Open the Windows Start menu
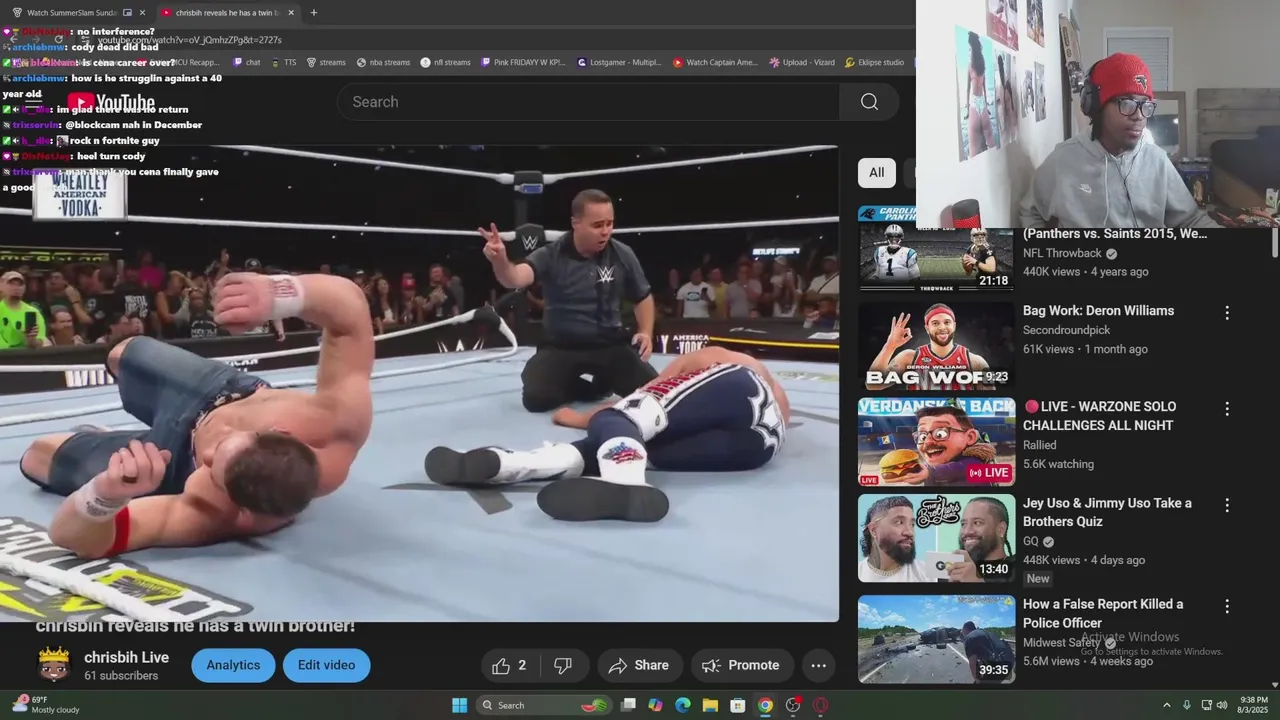 click(459, 705)
